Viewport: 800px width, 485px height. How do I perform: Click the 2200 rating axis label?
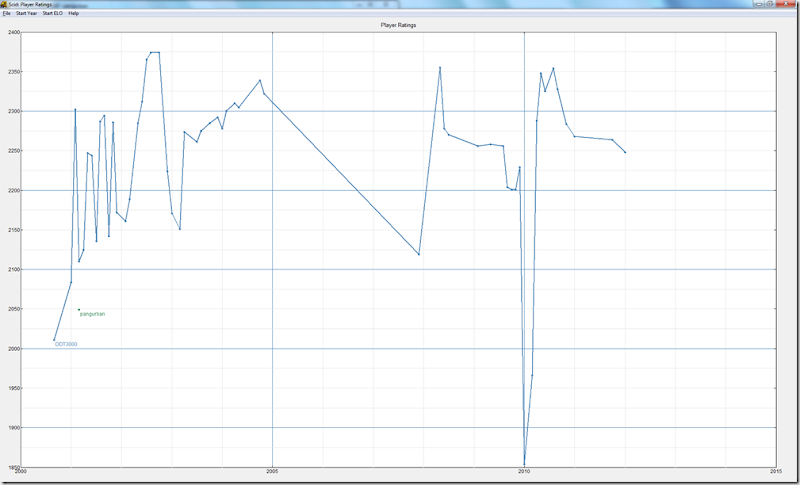[14, 190]
